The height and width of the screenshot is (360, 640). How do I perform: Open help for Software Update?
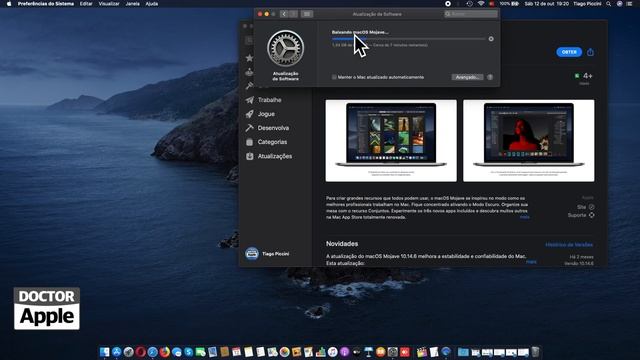490,77
